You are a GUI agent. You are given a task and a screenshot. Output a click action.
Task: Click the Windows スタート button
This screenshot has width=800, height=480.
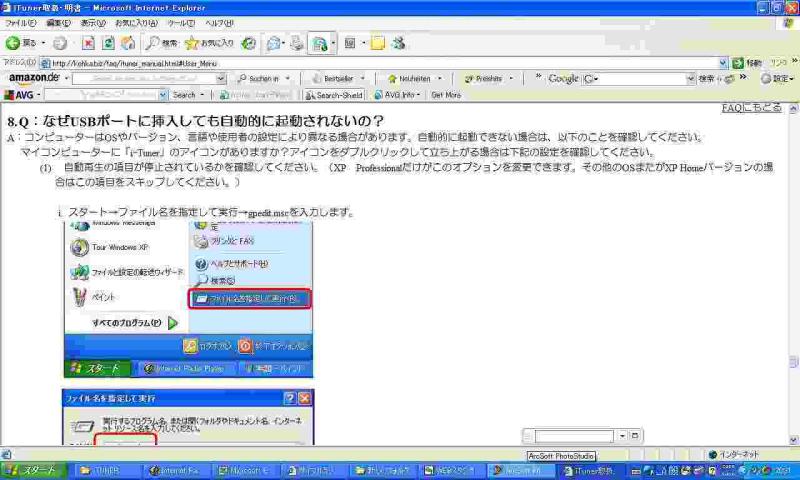pos(32,471)
